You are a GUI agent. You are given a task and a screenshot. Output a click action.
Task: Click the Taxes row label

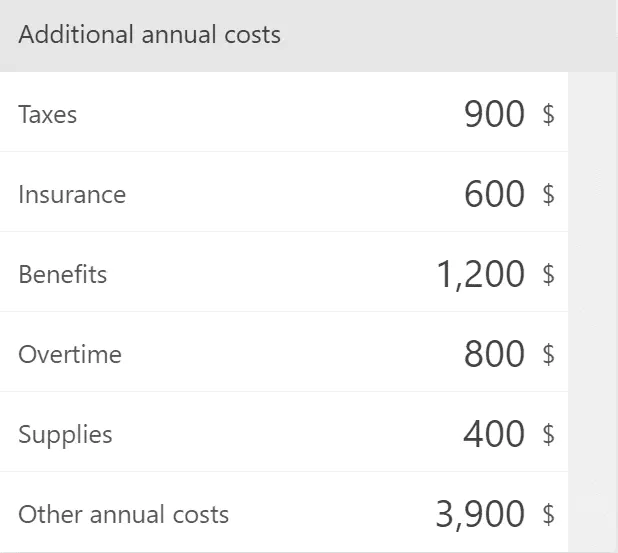pos(48,114)
